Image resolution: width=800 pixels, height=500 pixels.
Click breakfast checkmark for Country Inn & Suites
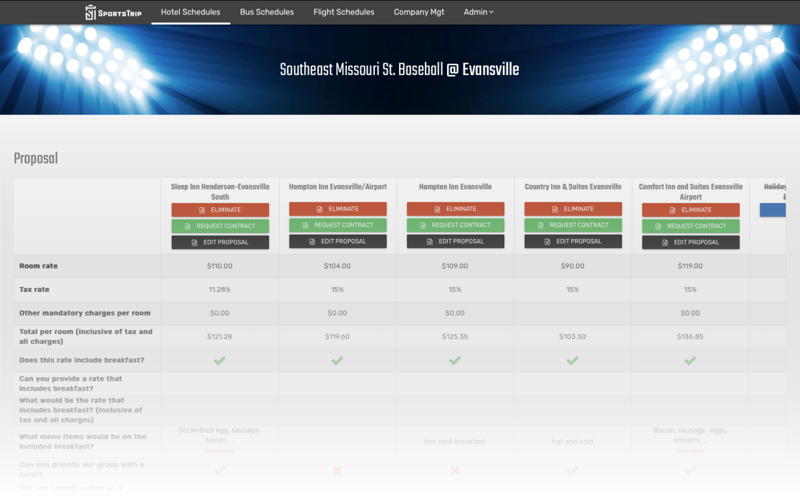coord(572,361)
